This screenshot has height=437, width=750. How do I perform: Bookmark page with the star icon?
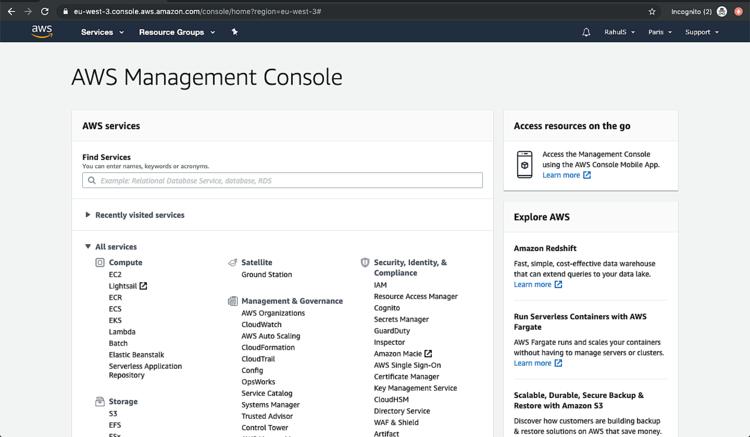[x=652, y=11]
